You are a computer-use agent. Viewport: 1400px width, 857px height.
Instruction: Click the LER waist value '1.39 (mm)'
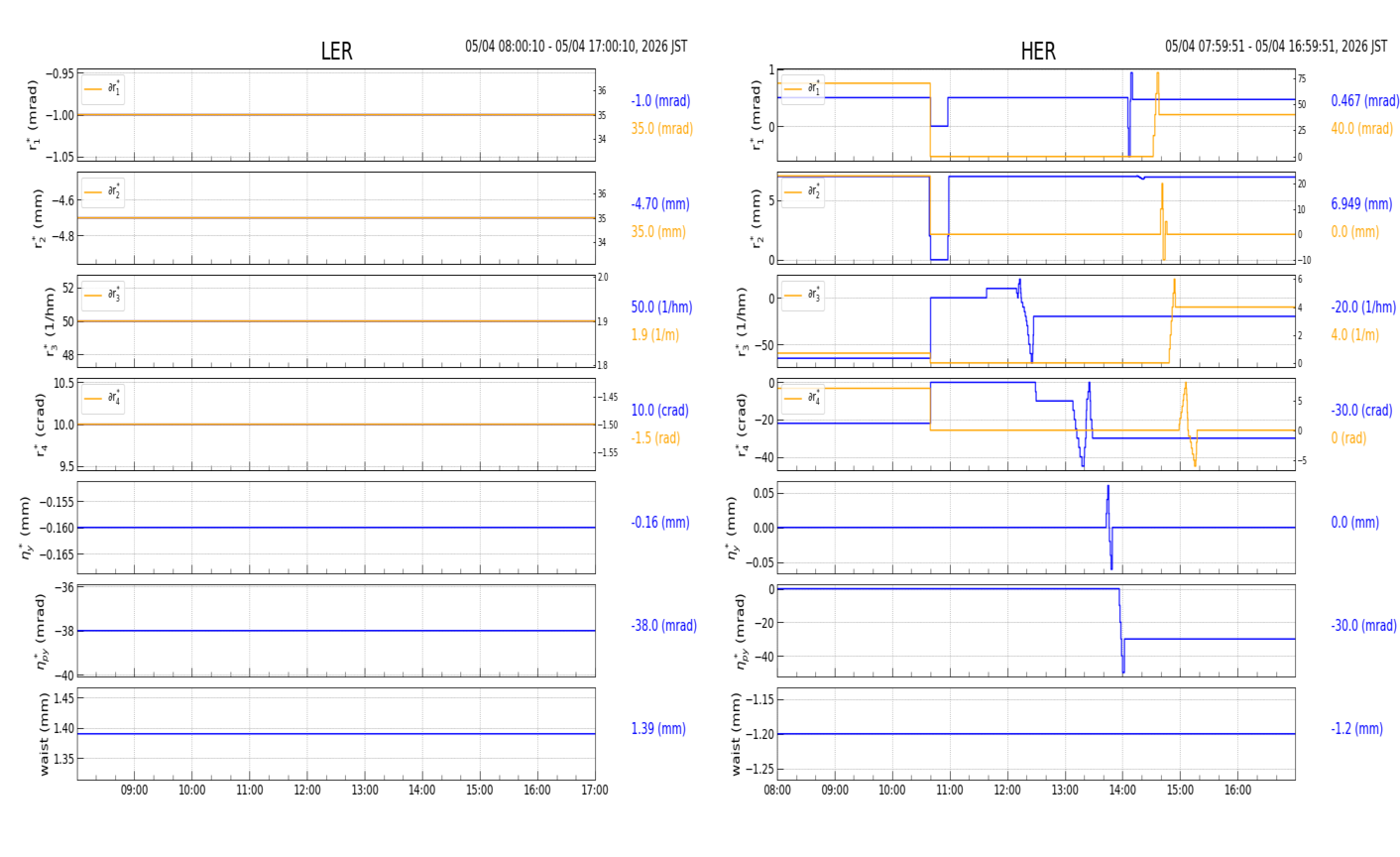(x=658, y=729)
